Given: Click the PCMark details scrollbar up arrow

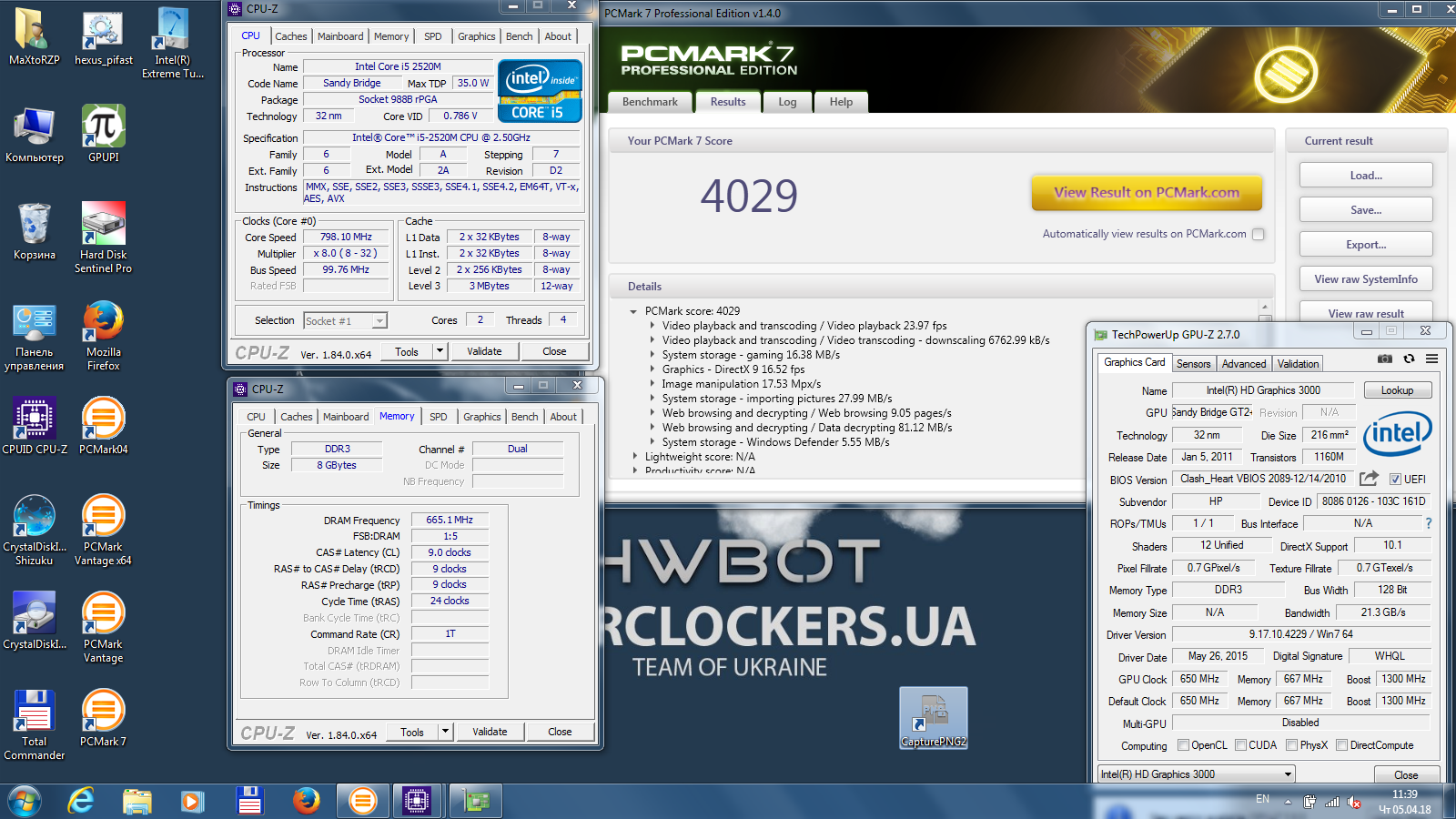Looking at the screenshot, I should pyautogui.click(x=1264, y=308).
